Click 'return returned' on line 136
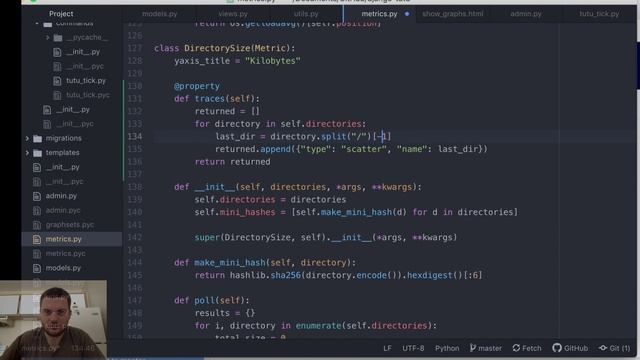Screen dimensions: 640x360 click(232, 162)
